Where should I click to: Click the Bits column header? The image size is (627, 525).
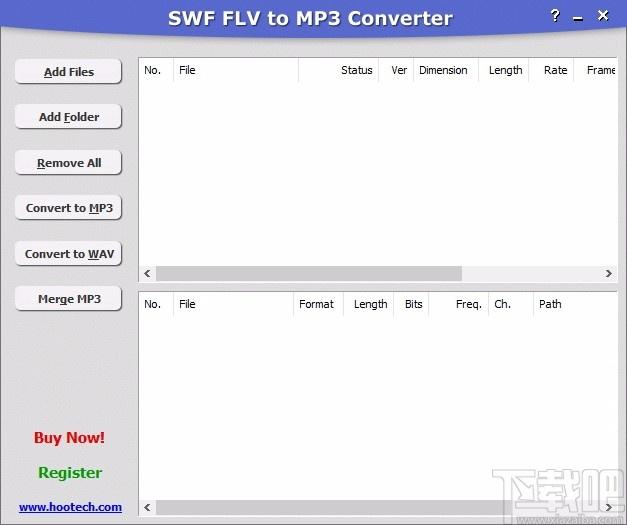click(411, 304)
